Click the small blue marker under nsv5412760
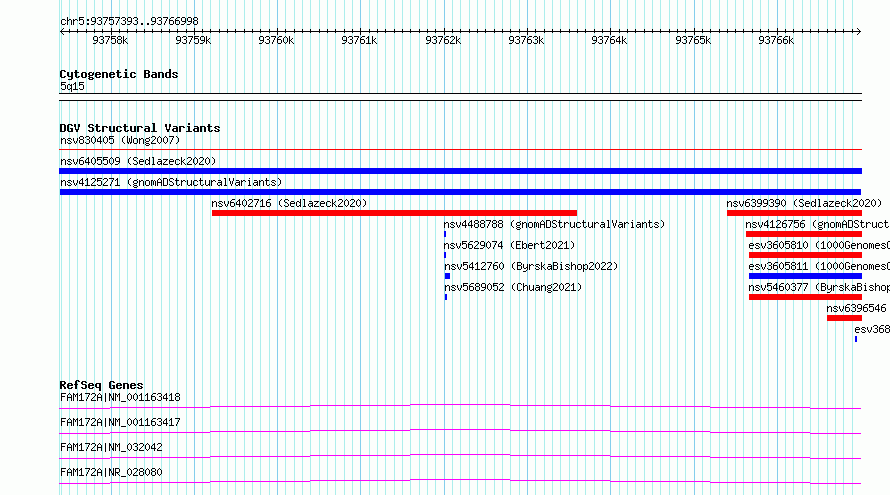 pyautogui.click(x=447, y=276)
